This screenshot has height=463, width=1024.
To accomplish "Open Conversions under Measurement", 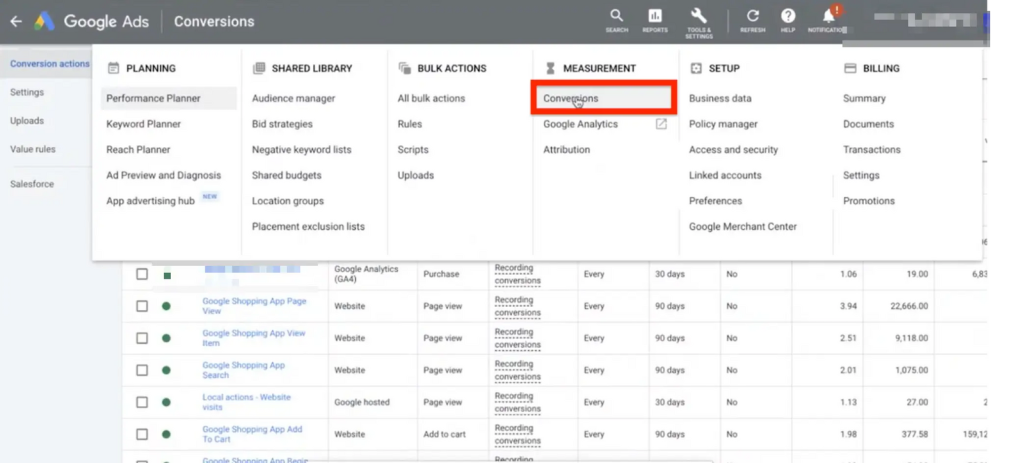I will coord(571,98).
